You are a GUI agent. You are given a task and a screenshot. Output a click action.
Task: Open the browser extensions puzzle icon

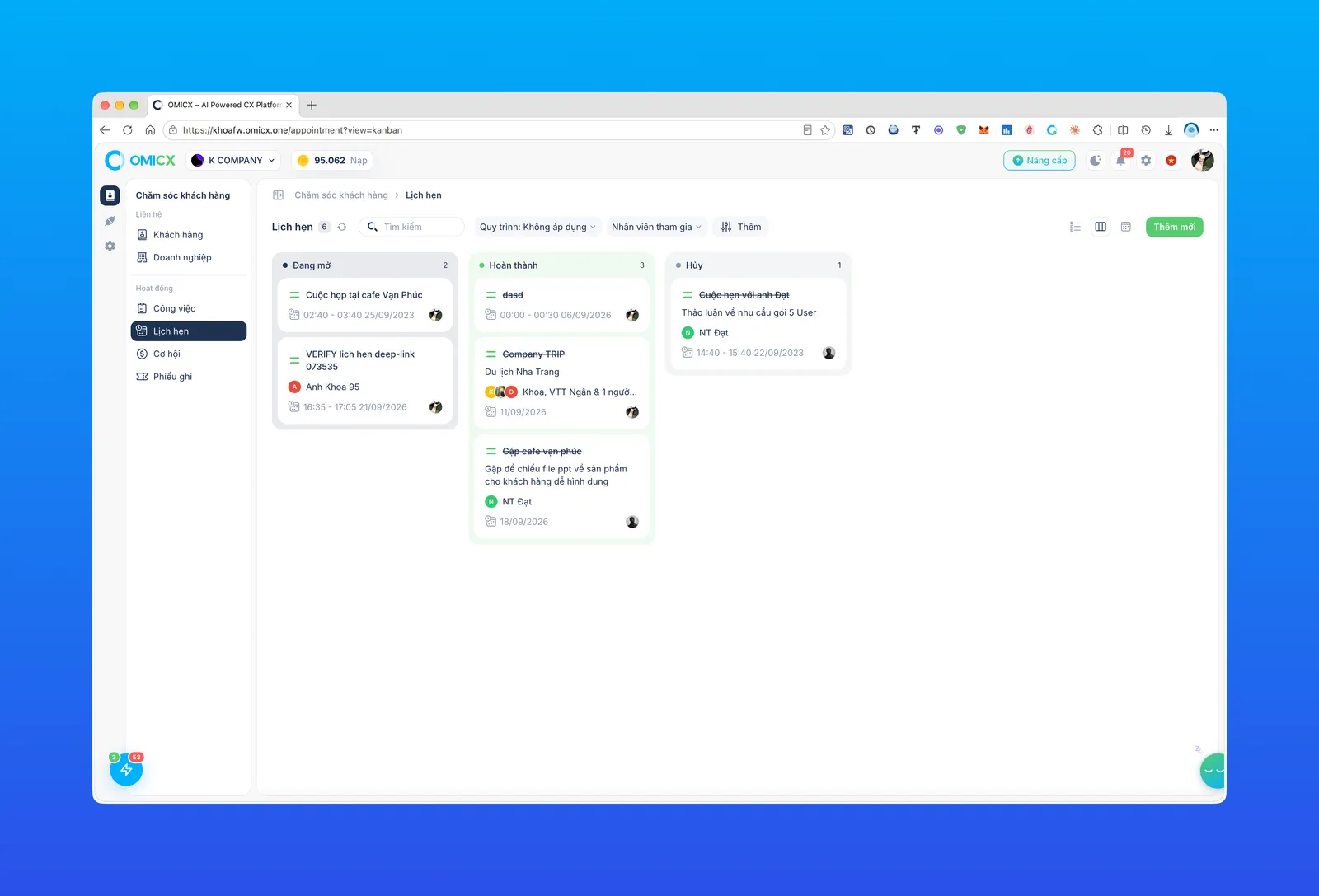[x=1097, y=130]
